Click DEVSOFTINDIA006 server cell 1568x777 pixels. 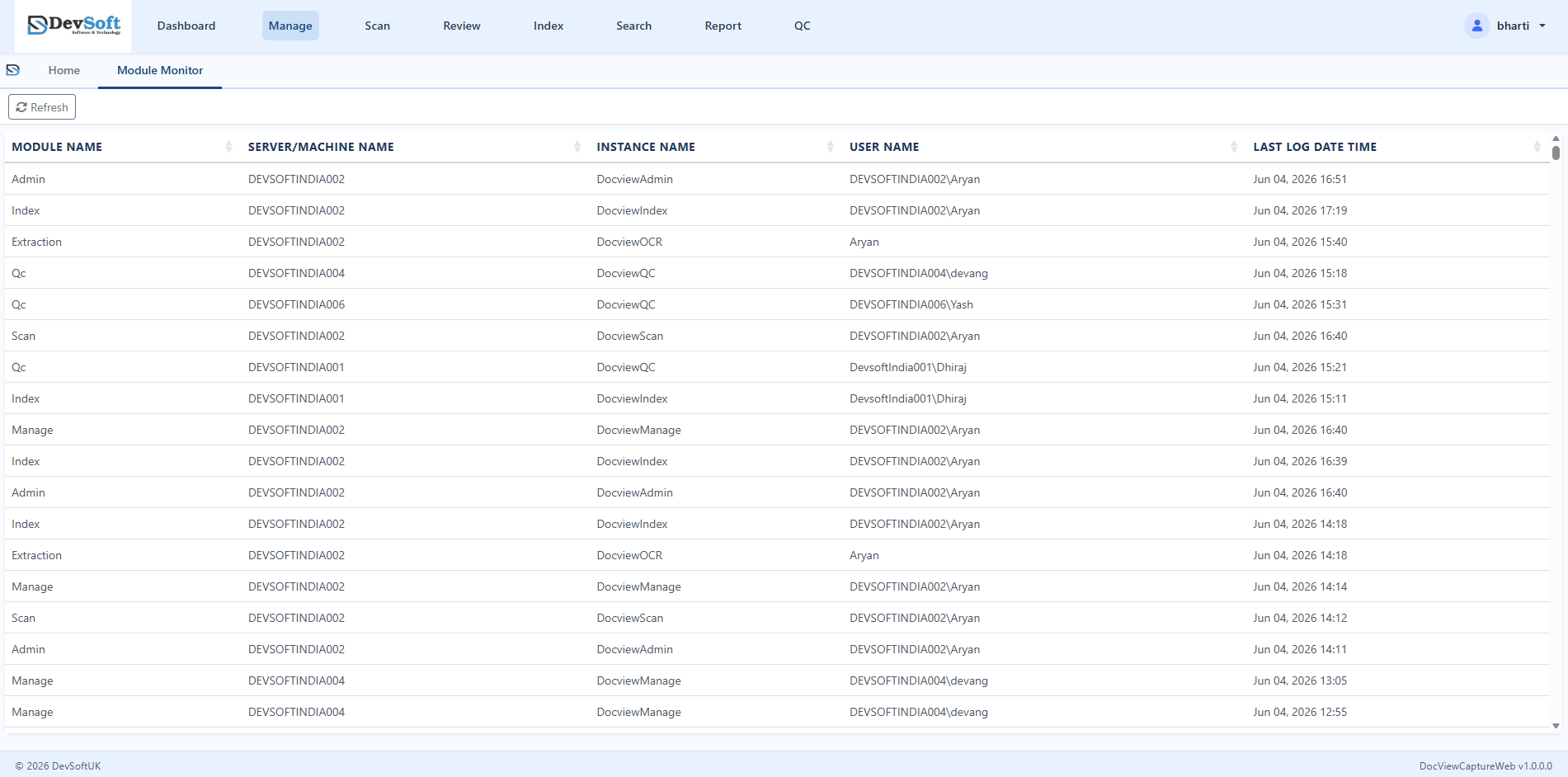coord(296,304)
